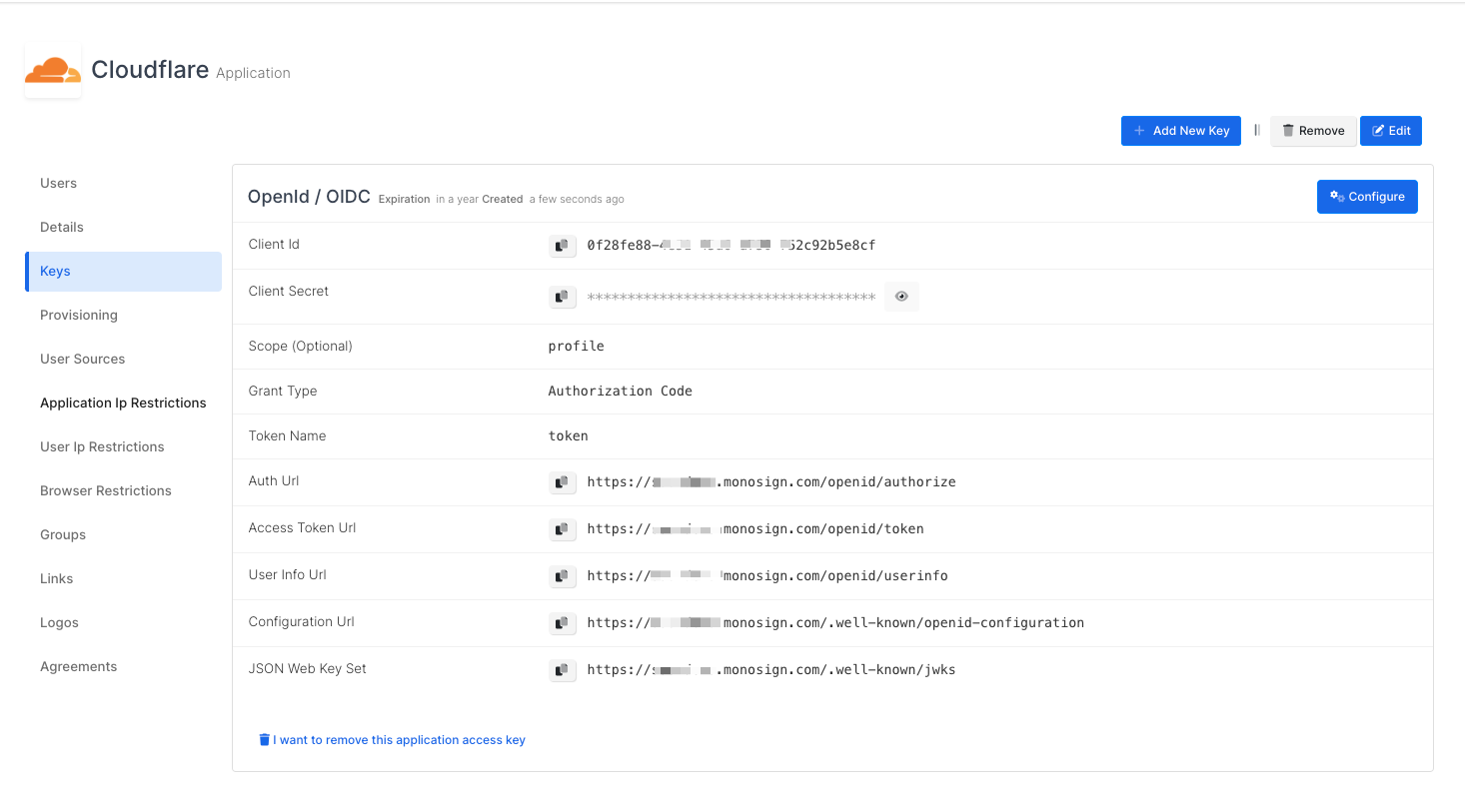Open the Agreements sidebar item
Image resolution: width=1465 pixels, height=812 pixels.
(78, 667)
